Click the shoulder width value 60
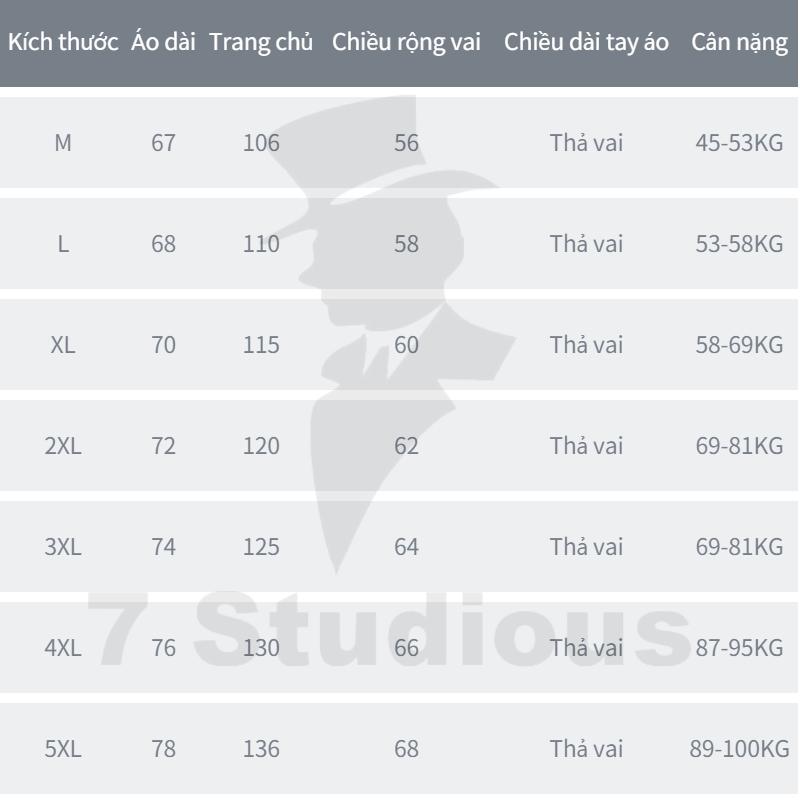The width and height of the screenshot is (800, 800). [x=406, y=345]
